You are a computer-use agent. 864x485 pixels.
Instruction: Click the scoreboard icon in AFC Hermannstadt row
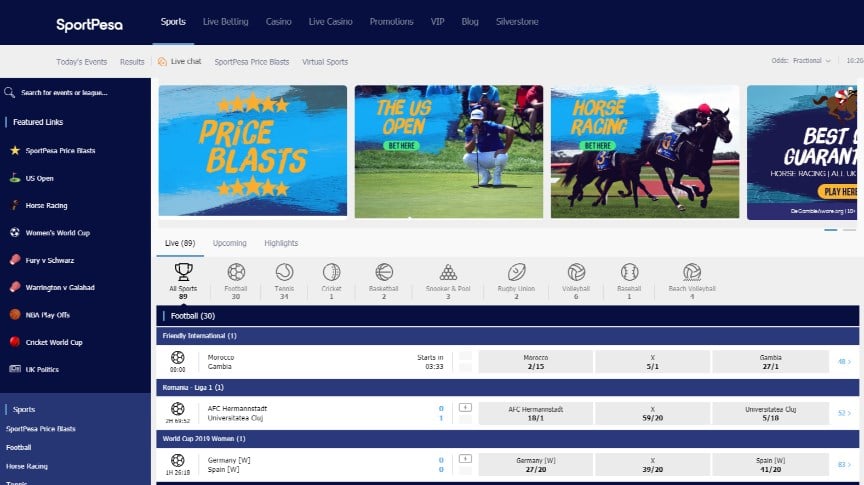pos(465,408)
